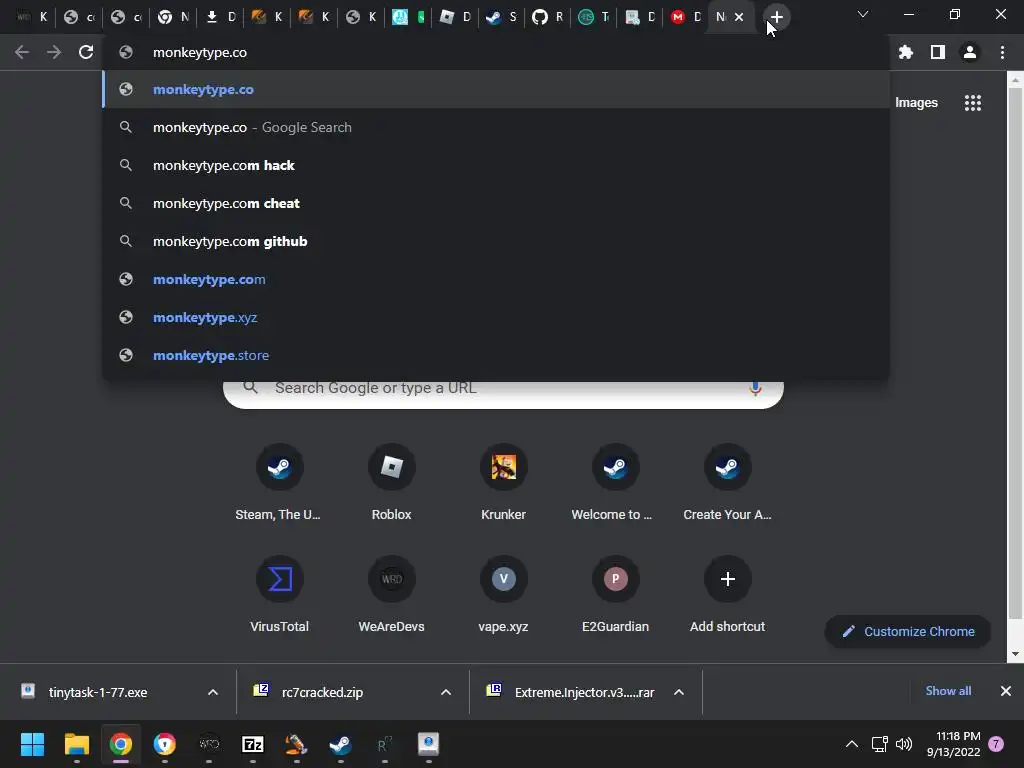Open the GitHub tab
This screenshot has height=768, width=1024.
(x=547, y=17)
